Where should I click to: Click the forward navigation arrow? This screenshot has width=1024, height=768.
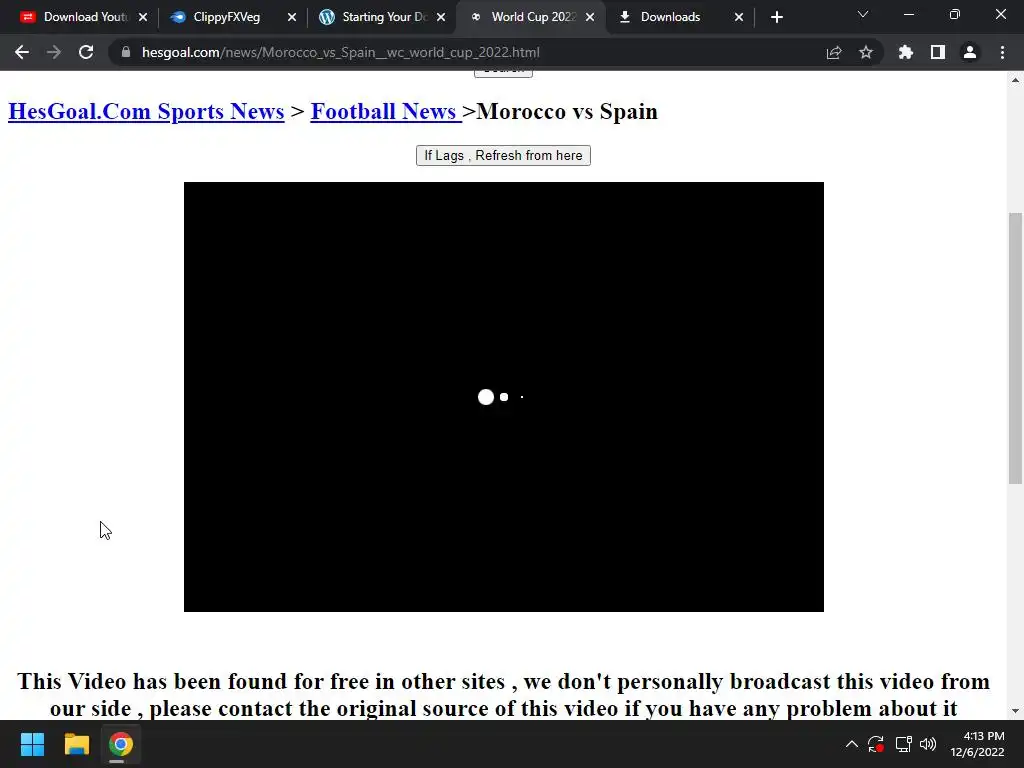pyautogui.click(x=54, y=52)
